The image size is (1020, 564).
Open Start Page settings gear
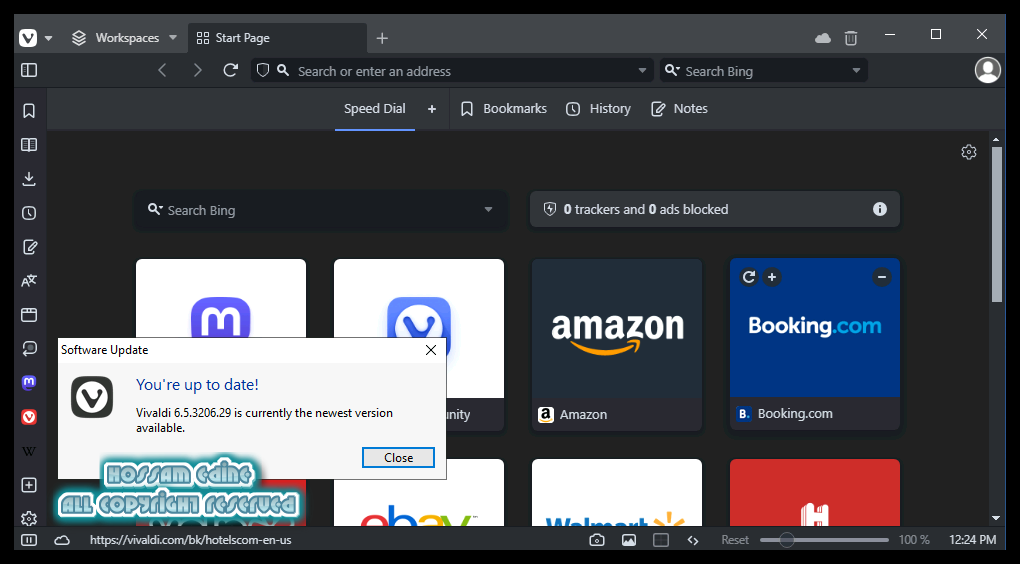pyautogui.click(x=969, y=152)
